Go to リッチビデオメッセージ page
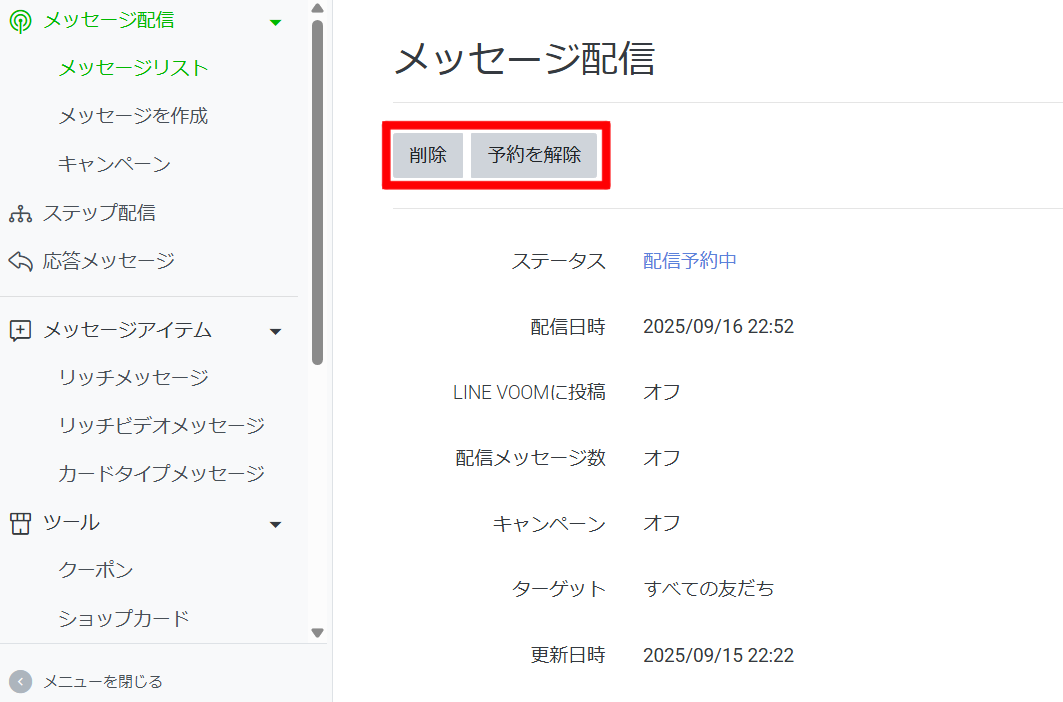 (161, 426)
